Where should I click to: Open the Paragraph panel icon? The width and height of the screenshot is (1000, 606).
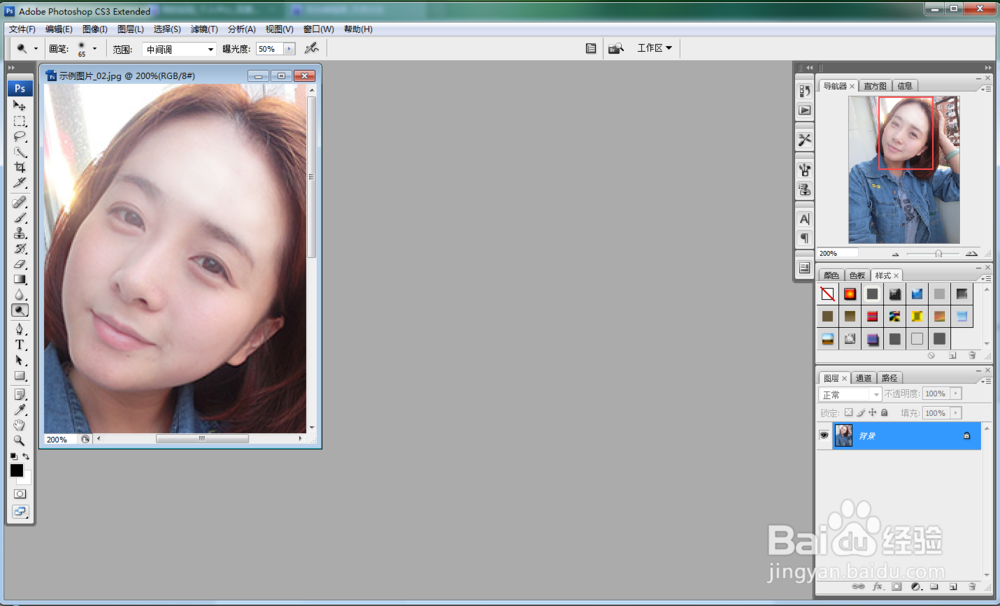click(805, 238)
